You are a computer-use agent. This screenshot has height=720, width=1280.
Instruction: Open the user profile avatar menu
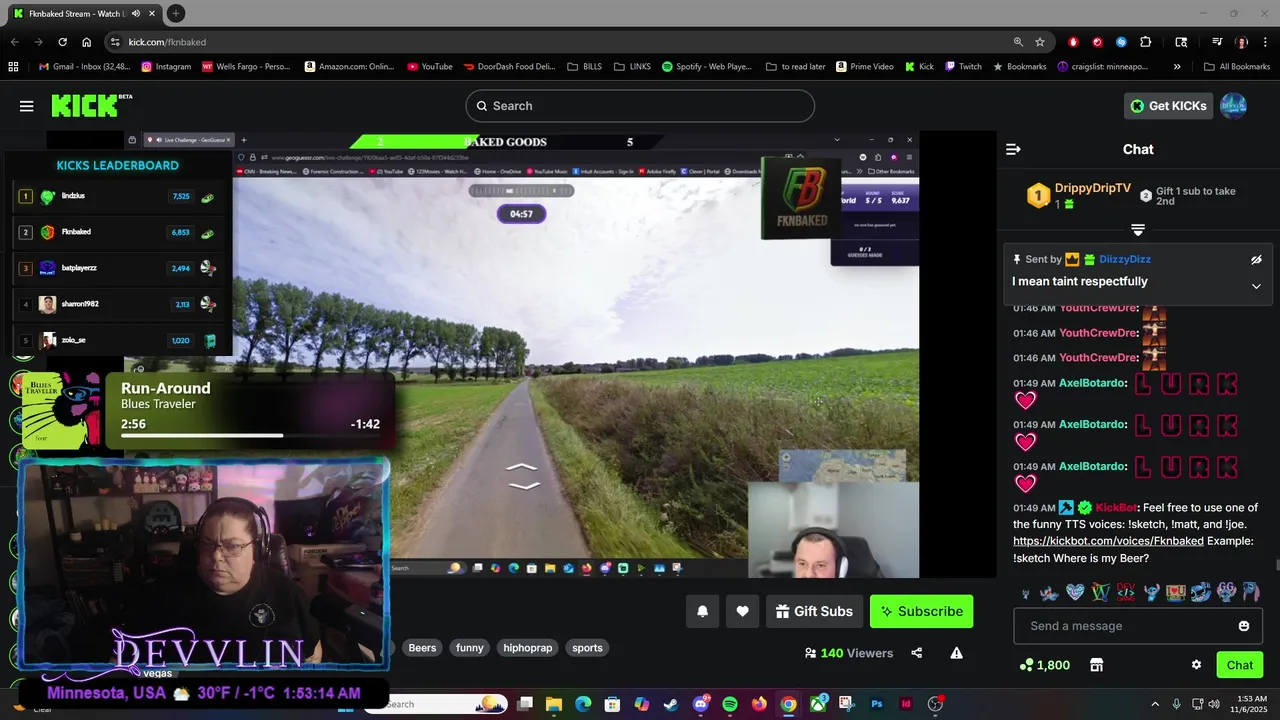(x=1233, y=106)
